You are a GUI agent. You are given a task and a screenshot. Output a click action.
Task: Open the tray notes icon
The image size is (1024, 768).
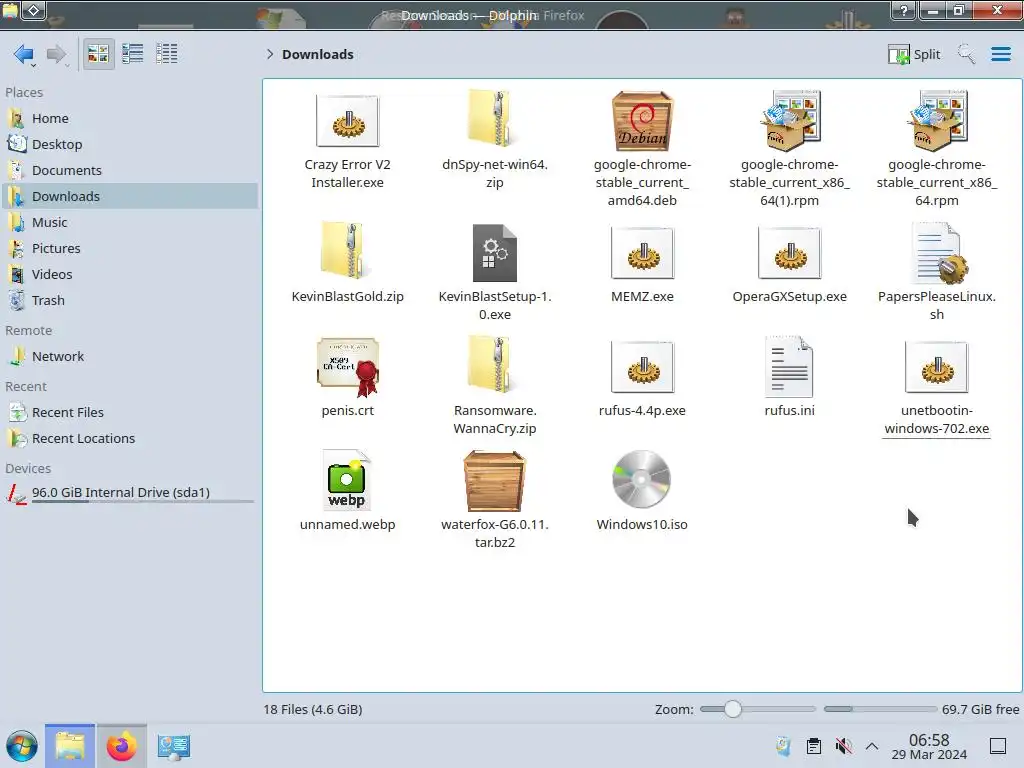783,746
